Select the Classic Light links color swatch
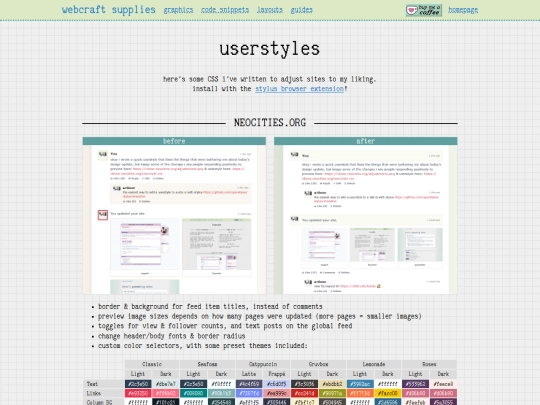Viewport: 540px width, 405px height. pyautogui.click(x=138, y=393)
